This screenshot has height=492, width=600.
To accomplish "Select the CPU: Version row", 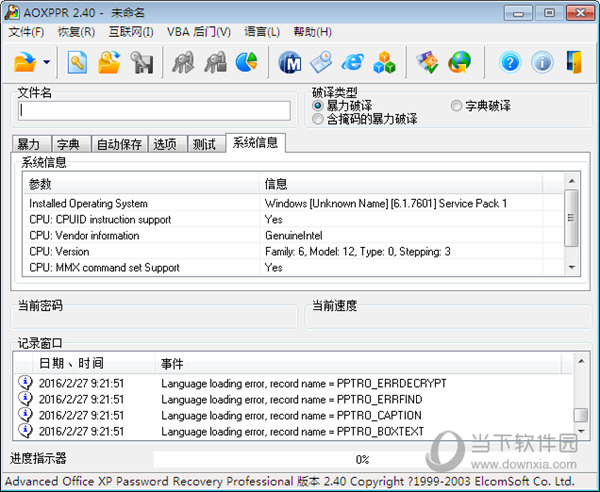I will [293, 251].
